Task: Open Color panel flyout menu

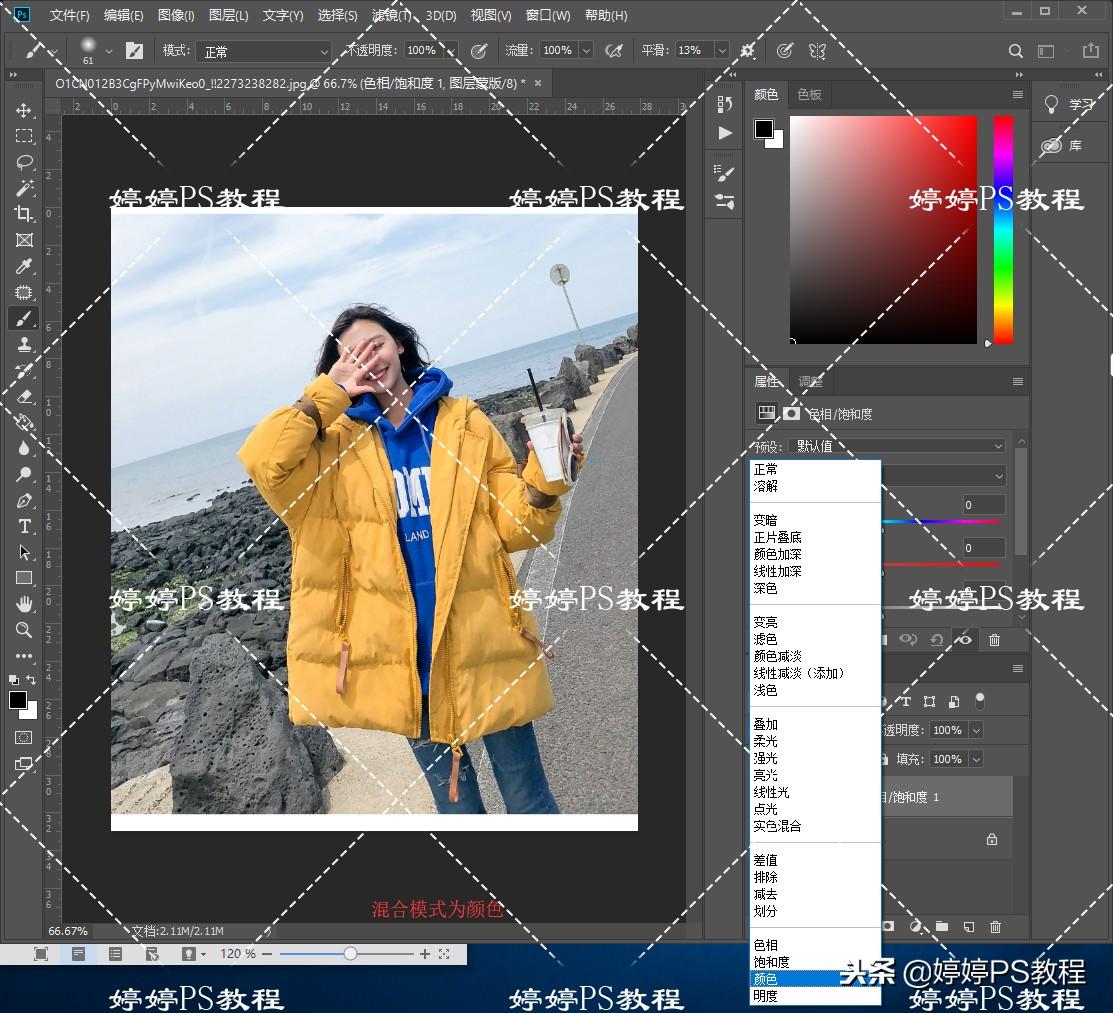Action: [x=1017, y=94]
